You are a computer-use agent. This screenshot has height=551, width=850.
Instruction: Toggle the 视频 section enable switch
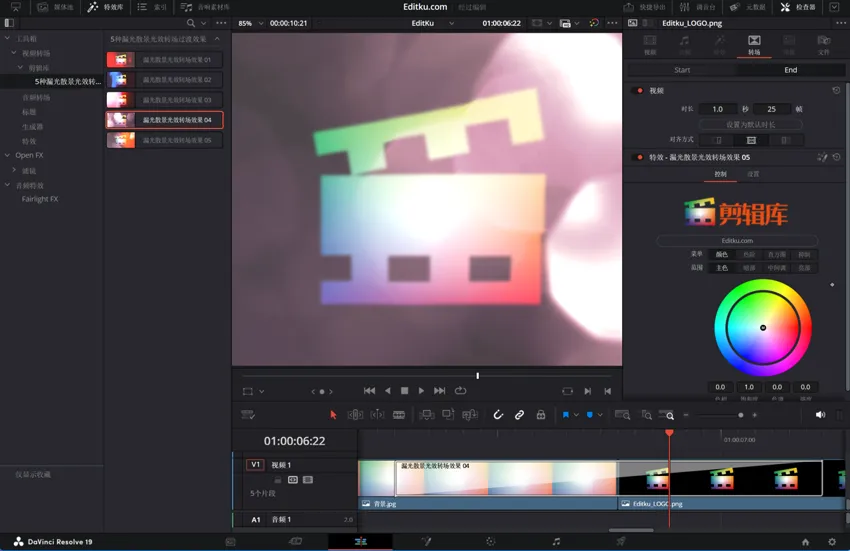(638, 90)
